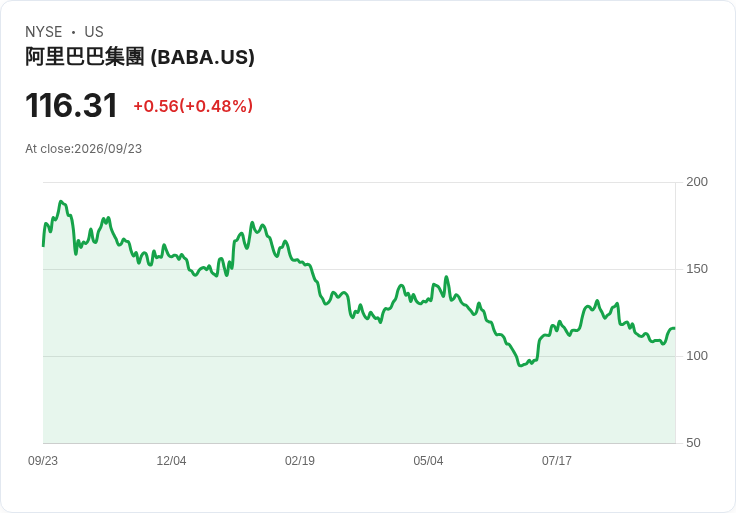The height and width of the screenshot is (513, 736).
Task: Click the right end of the price line
Action: pos(674,328)
